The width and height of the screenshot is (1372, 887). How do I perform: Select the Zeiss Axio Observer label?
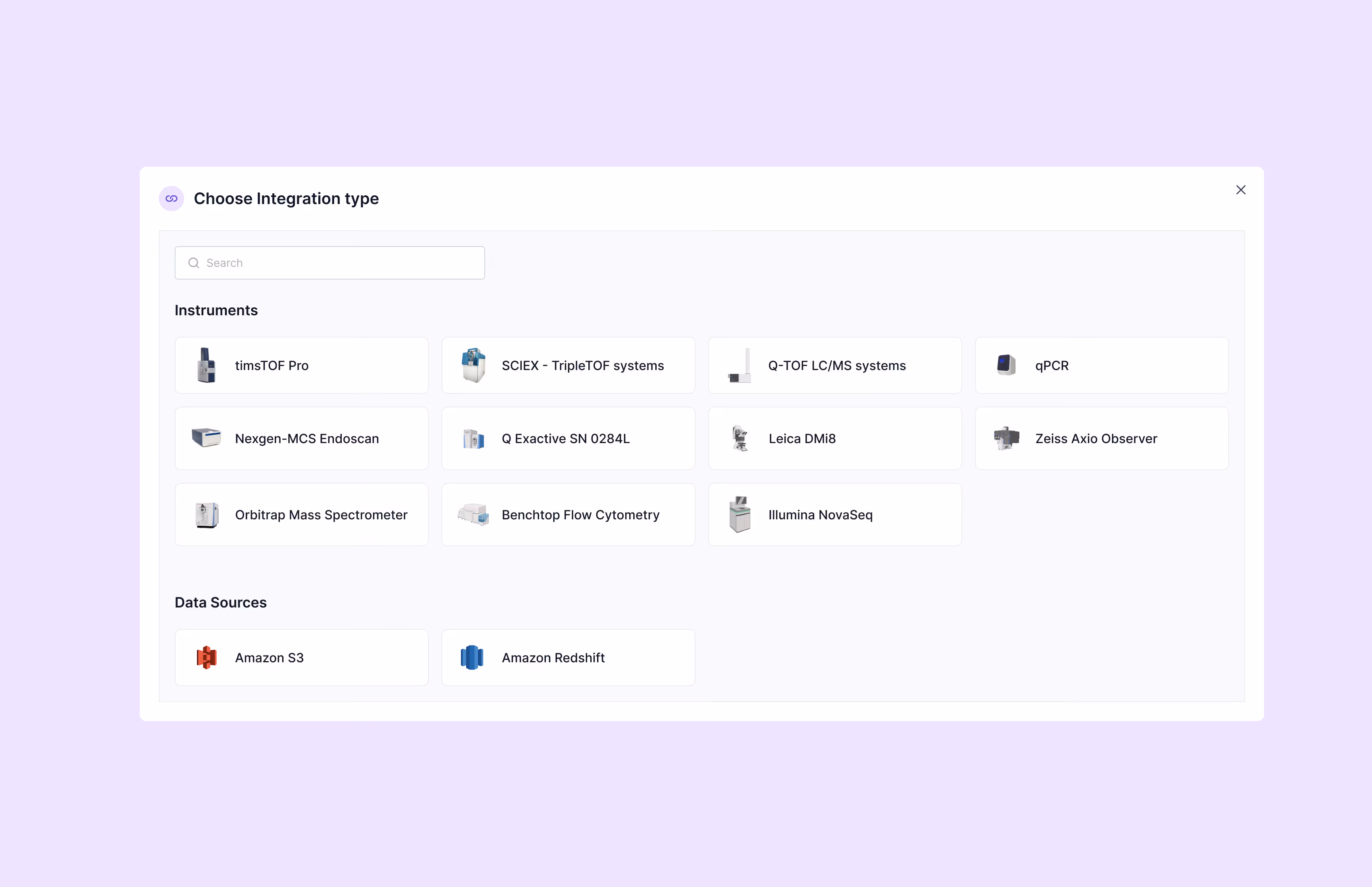[x=1096, y=439]
